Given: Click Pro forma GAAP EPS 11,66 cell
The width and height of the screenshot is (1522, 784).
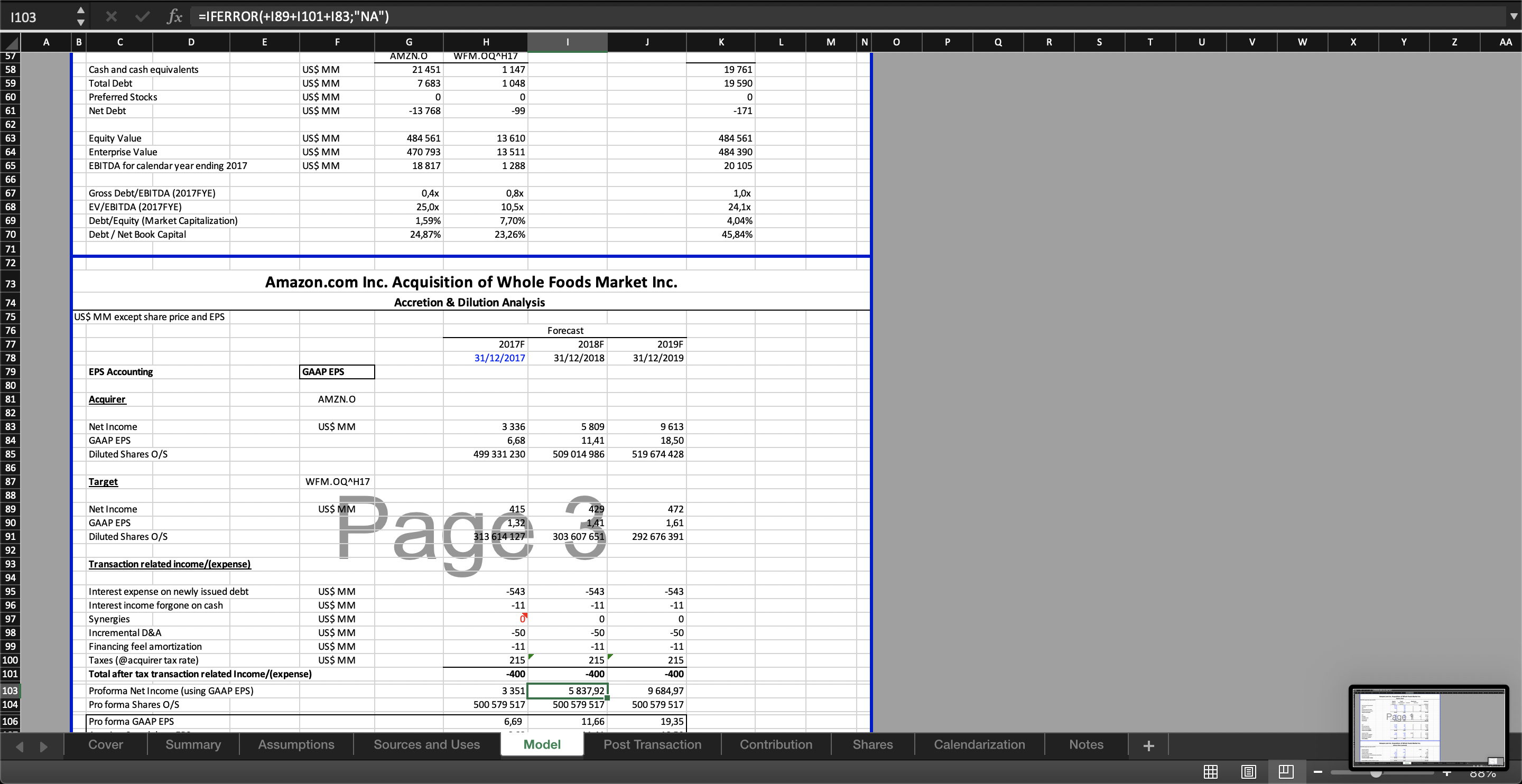Looking at the screenshot, I should 567,721.
